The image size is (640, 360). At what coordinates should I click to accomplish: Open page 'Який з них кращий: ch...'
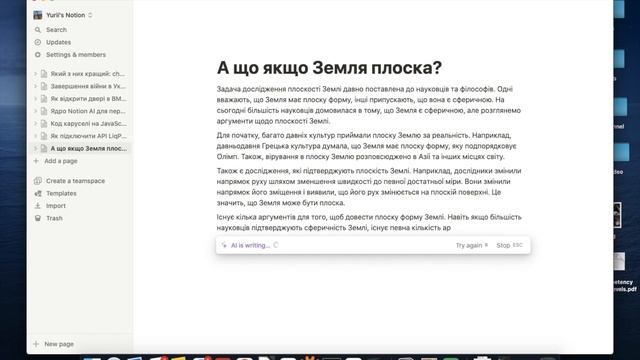coord(87,74)
